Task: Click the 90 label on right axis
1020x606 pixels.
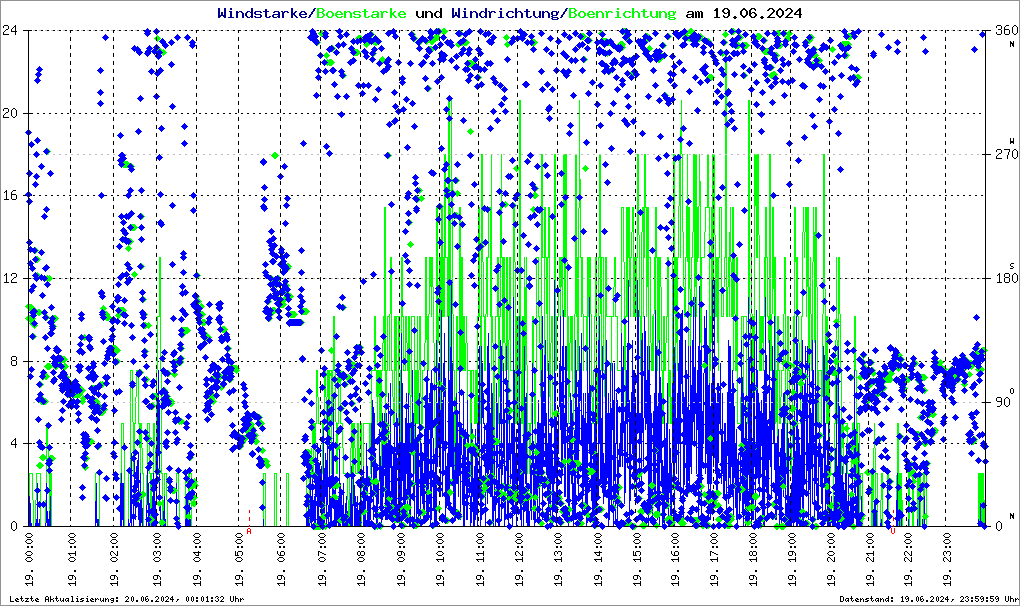Action: (1003, 402)
